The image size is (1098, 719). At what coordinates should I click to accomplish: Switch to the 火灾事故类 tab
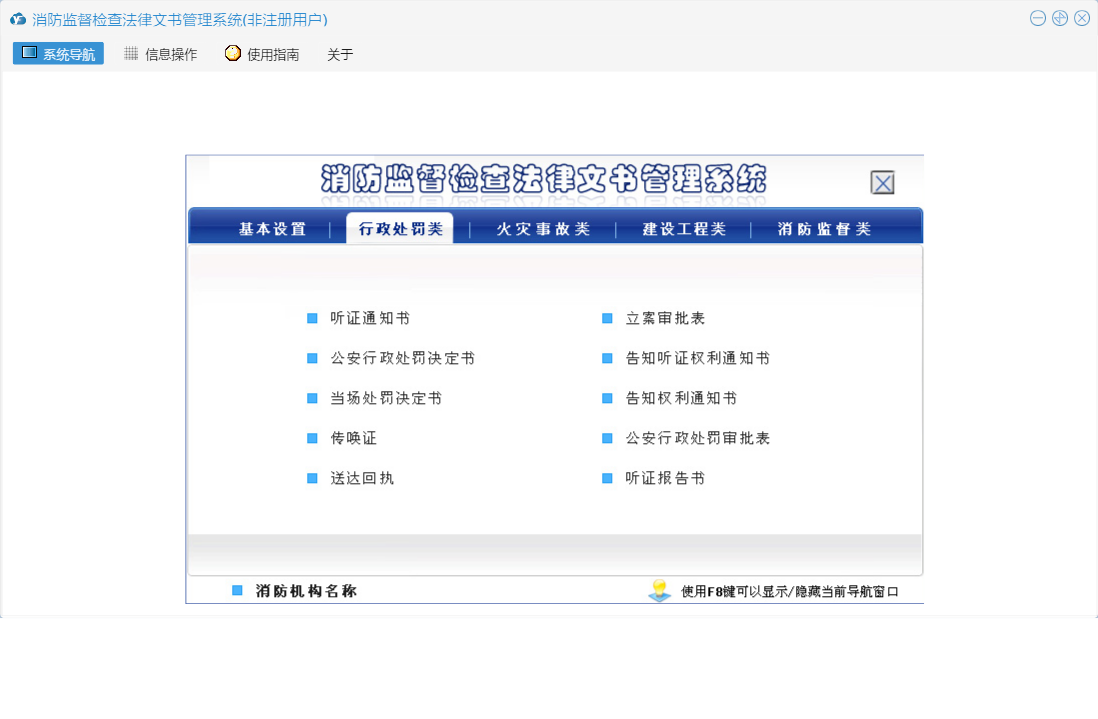click(543, 229)
